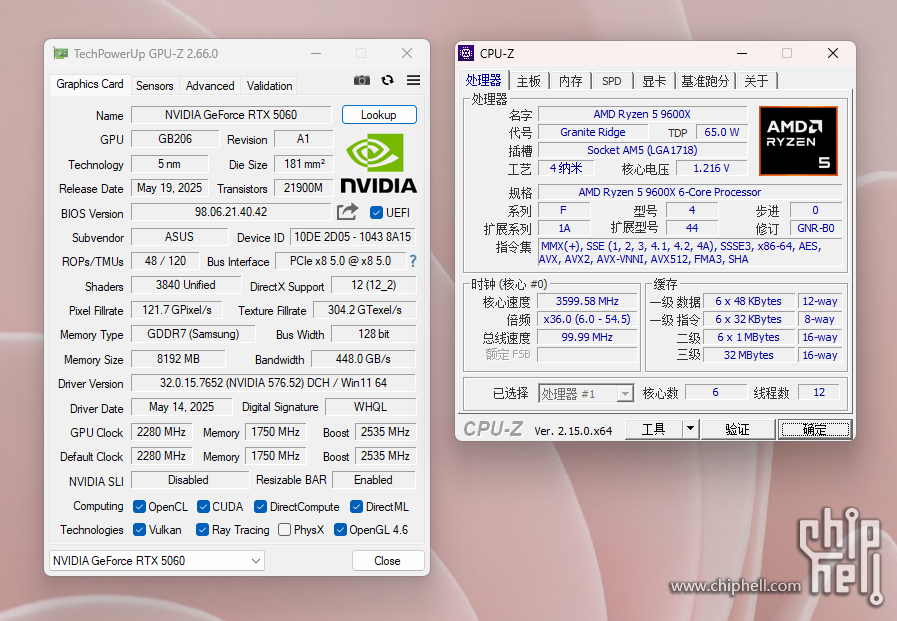The height and width of the screenshot is (621, 897).
Task: Toggle the Ray Tracing checkbox
Action: click(202, 530)
